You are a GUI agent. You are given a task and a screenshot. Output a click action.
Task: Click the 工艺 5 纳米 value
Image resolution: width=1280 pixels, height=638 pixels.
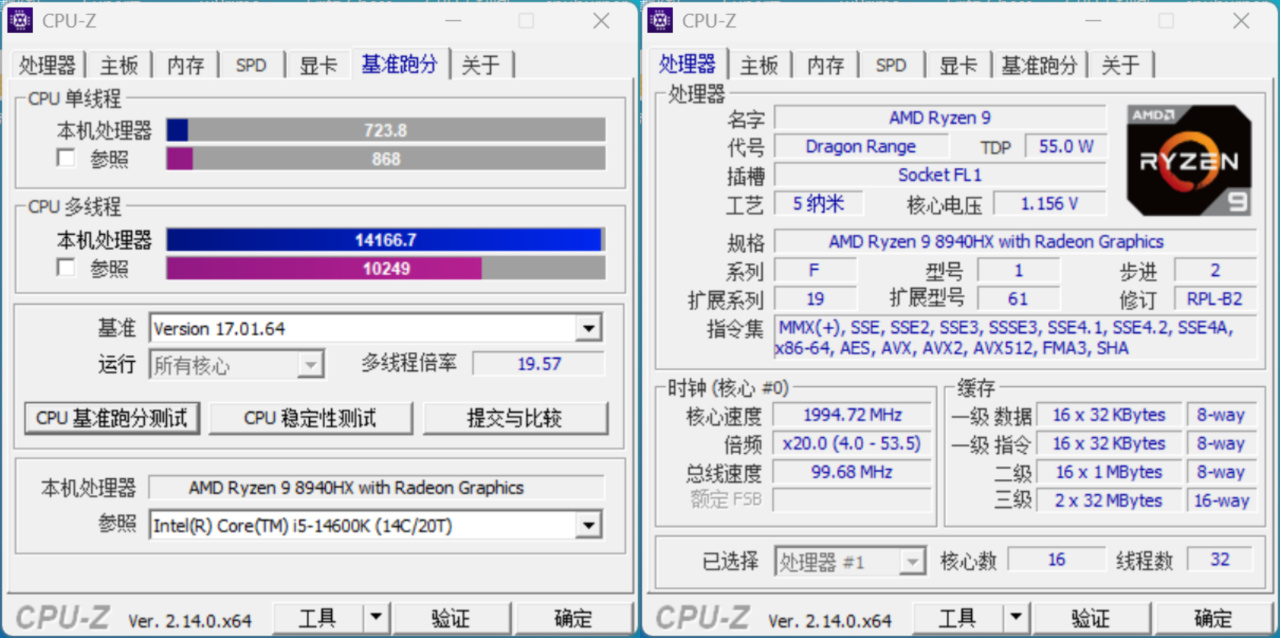coord(818,203)
